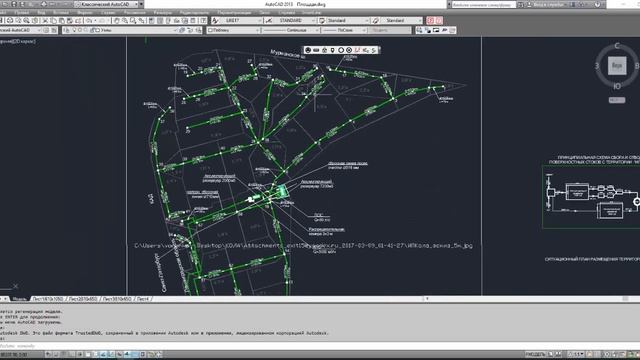Viewport: 640px width, 360px height.
Task: Toggle Ortho mode in status bar
Action: pyautogui.click(x=72, y=354)
